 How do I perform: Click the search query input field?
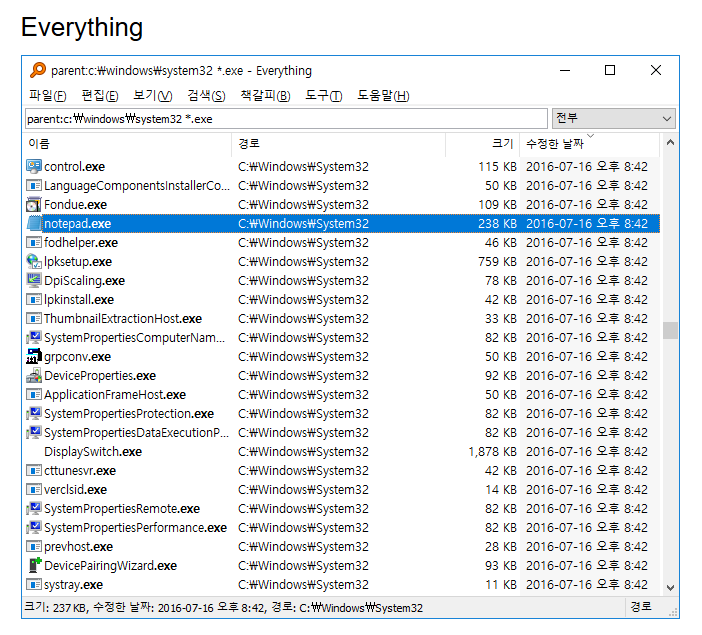286,119
